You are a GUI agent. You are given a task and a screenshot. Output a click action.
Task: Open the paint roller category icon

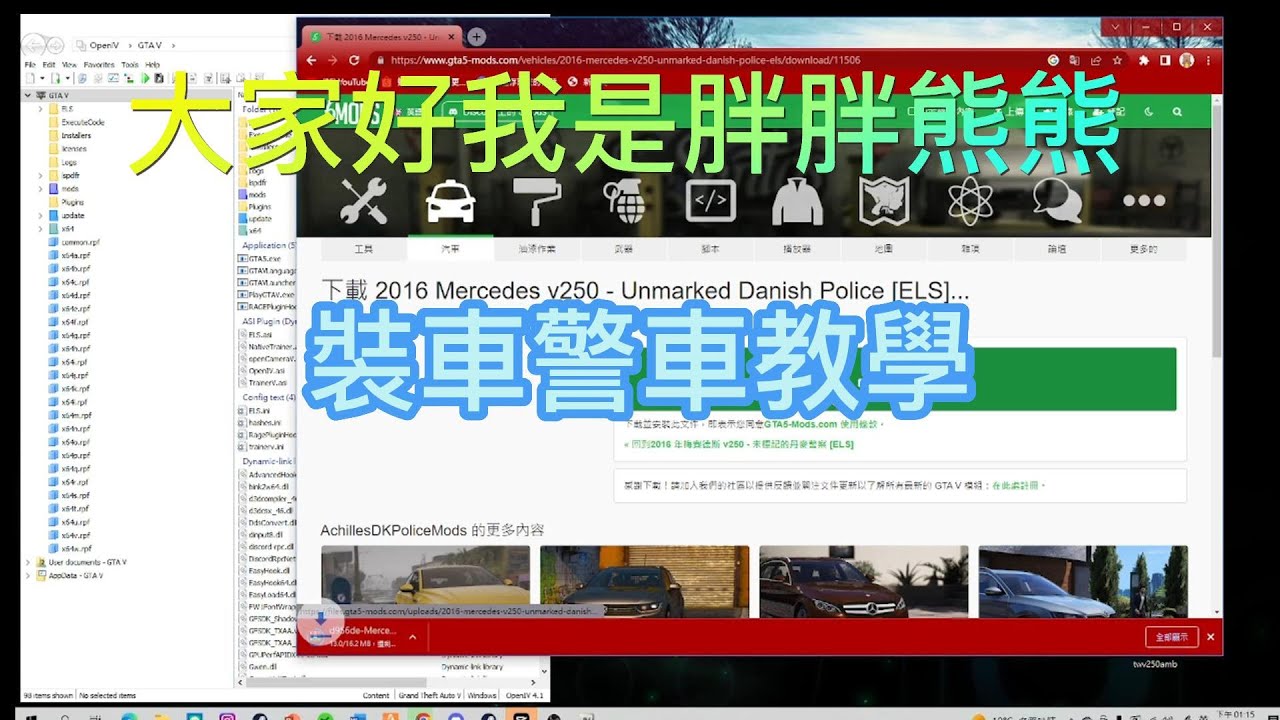[537, 201]
